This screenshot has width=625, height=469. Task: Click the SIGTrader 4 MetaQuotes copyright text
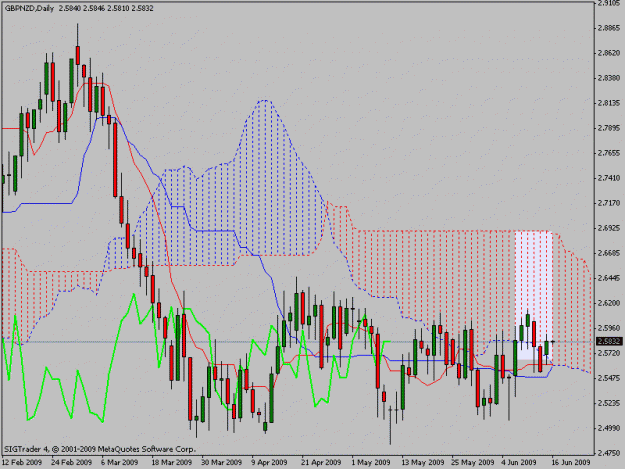tap(100, 449)
